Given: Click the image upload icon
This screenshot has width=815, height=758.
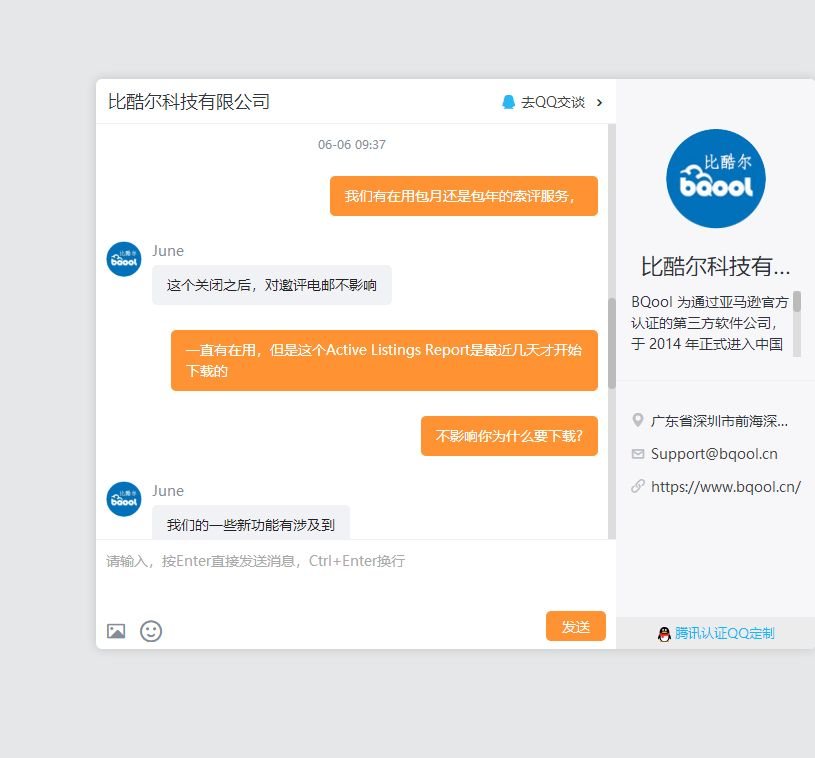Looking at the screenshot, I should pos(116,631).
